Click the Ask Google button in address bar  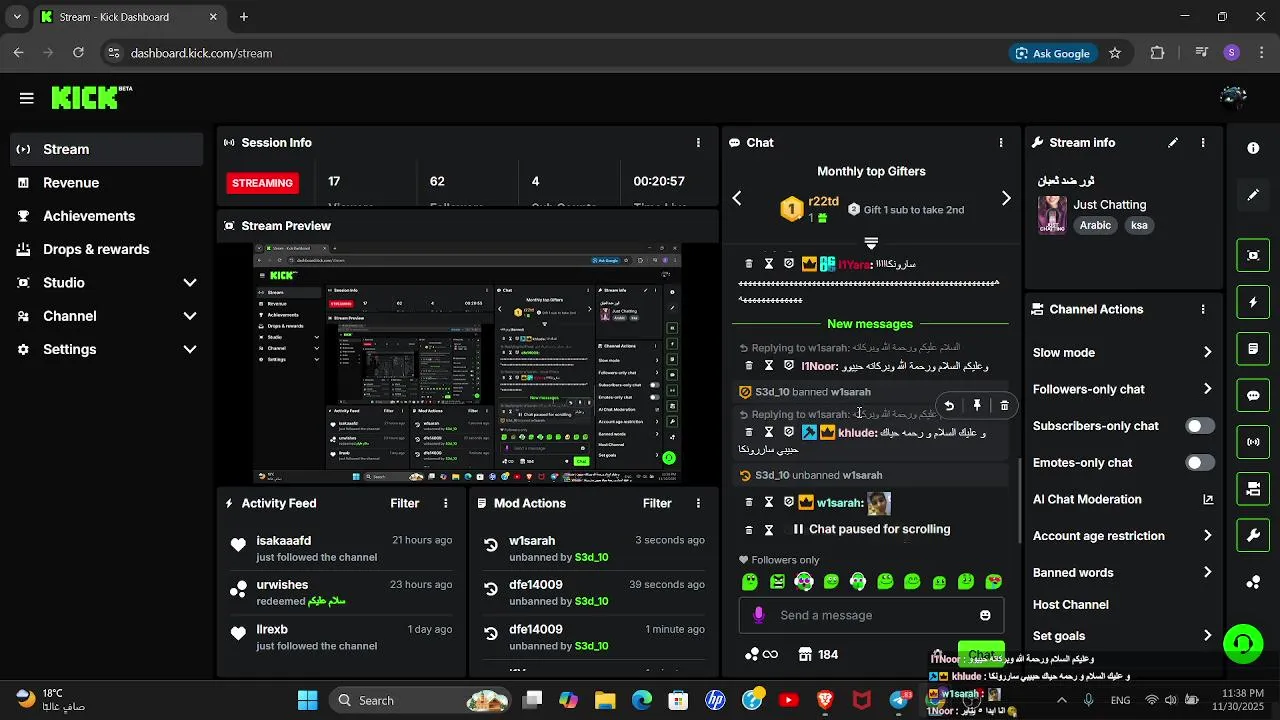[x=1052, y=53]
